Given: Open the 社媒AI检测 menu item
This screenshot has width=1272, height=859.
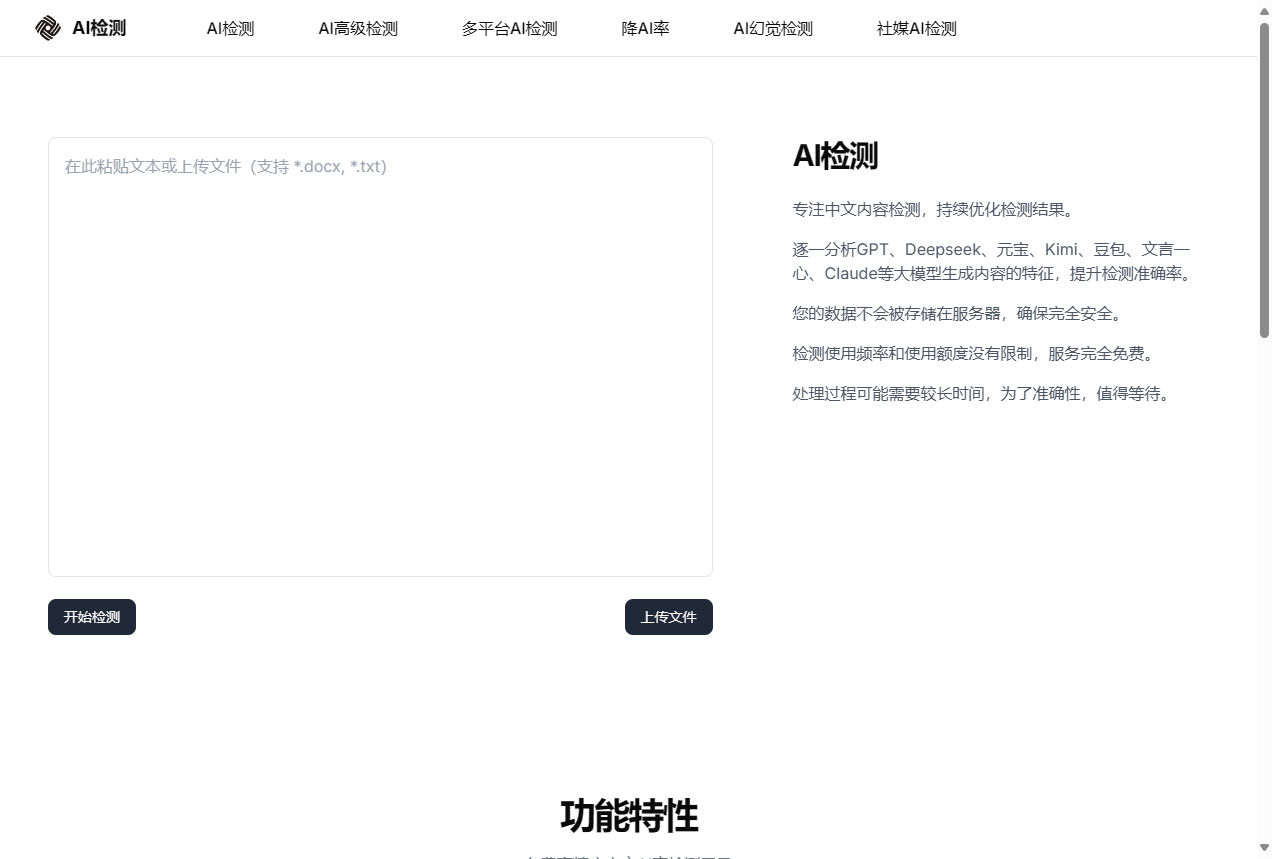Looking at the screenshot, I should pos(916,29).
